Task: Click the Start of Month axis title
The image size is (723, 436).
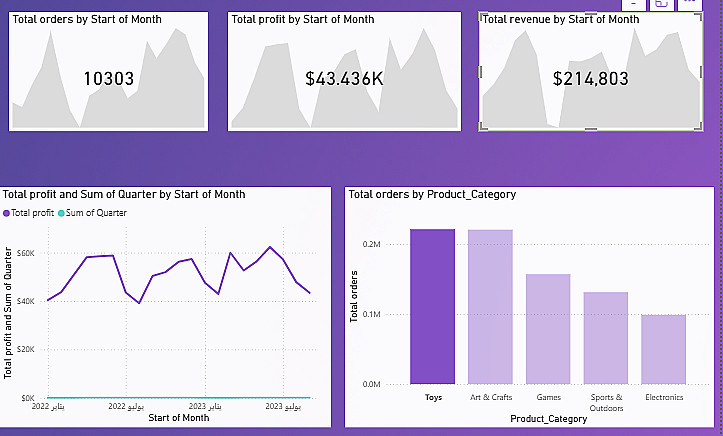Action: click(178, 418)
